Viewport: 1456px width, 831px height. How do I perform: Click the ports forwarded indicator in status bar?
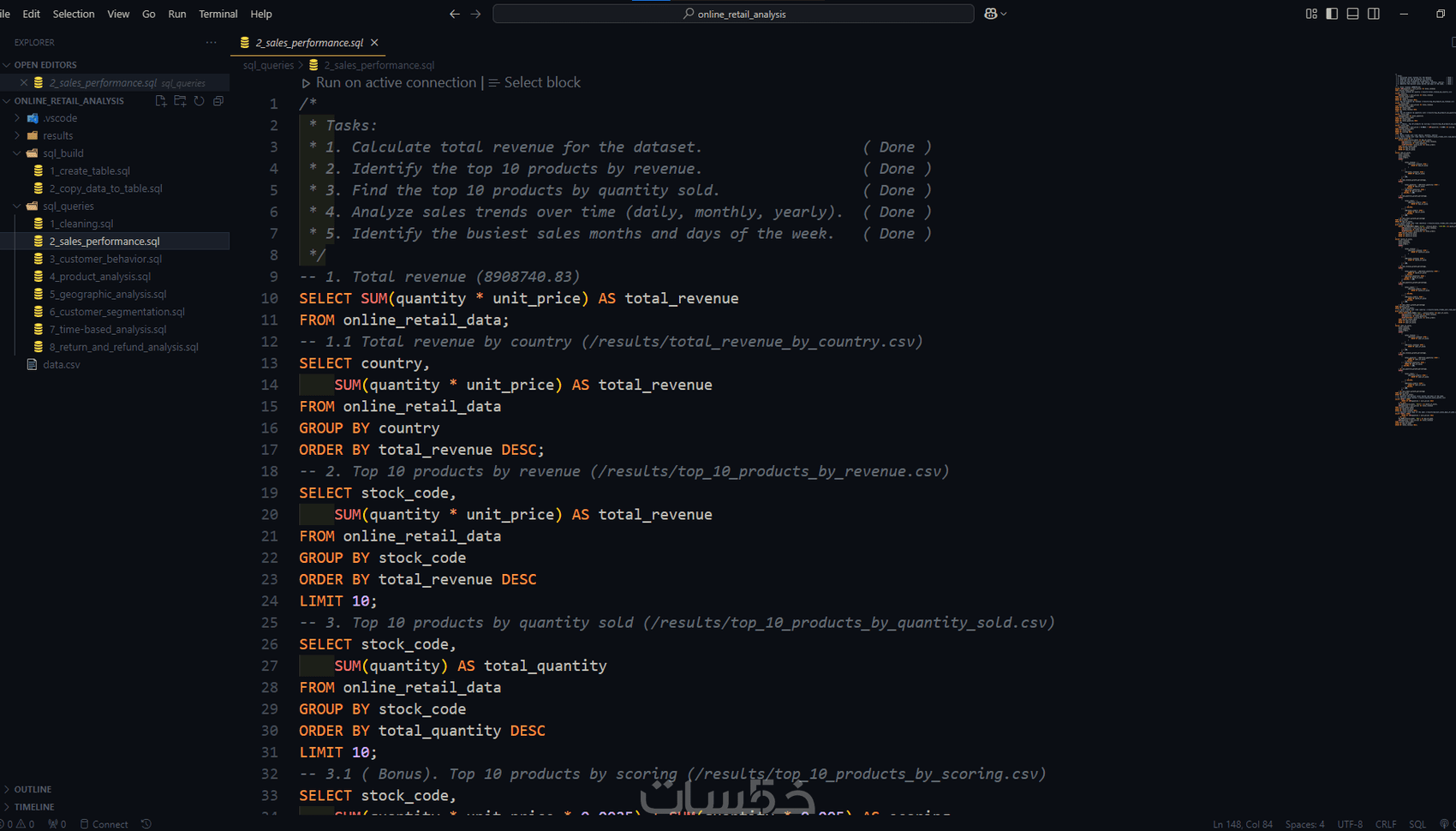click(57, 824)
